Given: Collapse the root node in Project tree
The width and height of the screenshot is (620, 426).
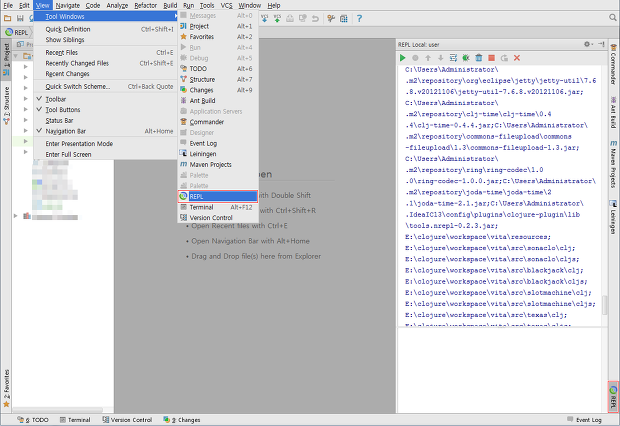Looking at the screenshot, I should (16, 56).
